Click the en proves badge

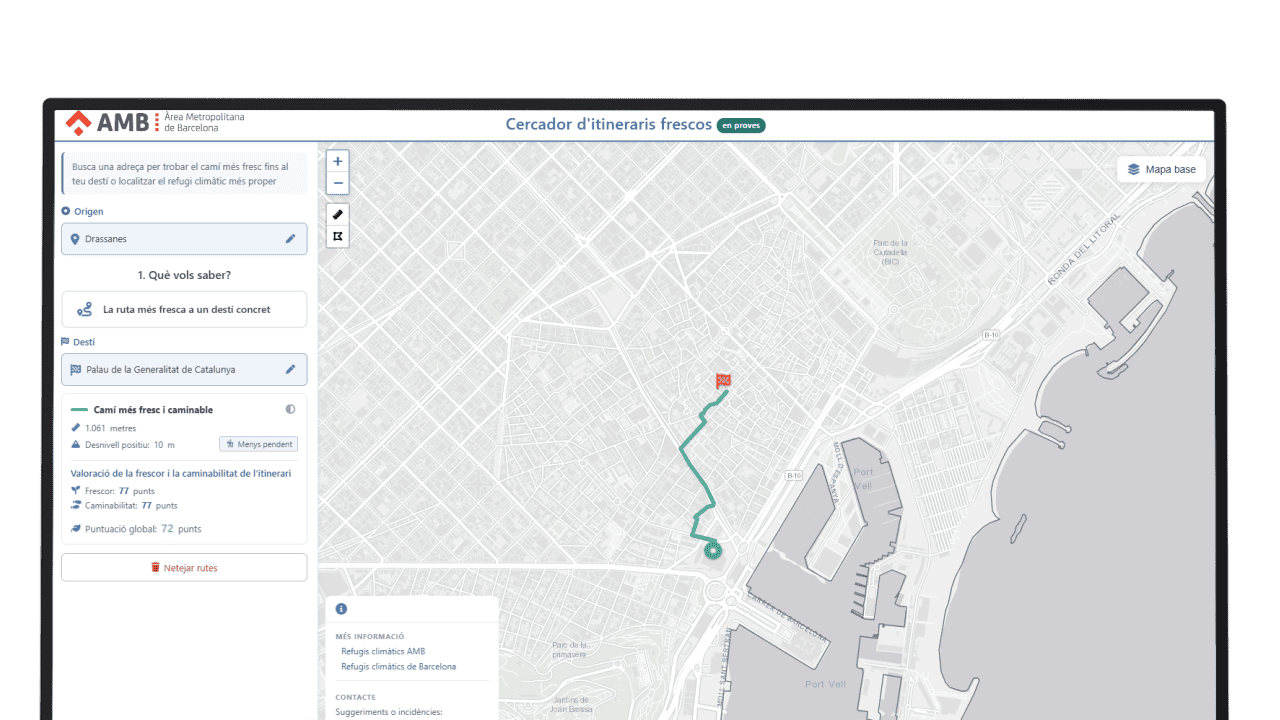(741, 125)
